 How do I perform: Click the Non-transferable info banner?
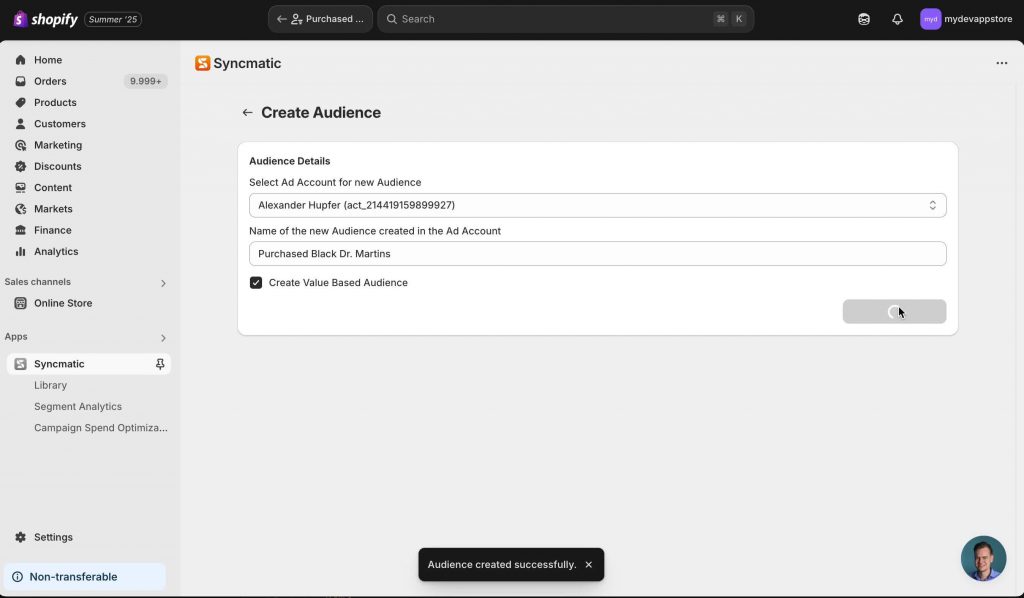tap(85, 576)
